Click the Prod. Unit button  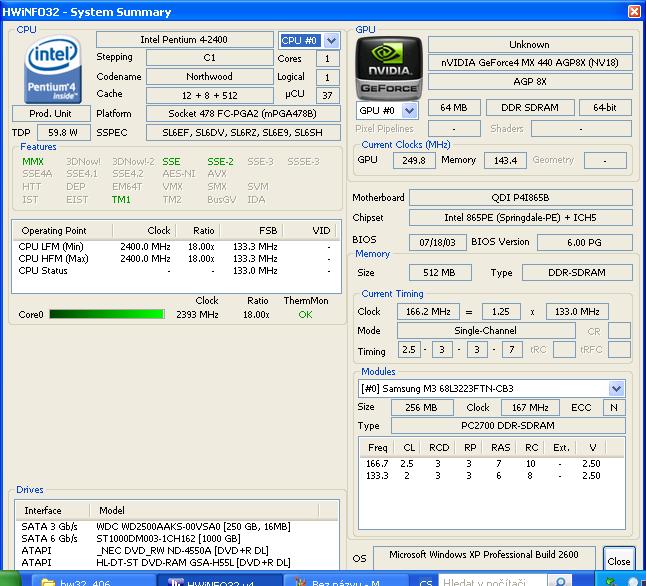(x=51, y=113)
